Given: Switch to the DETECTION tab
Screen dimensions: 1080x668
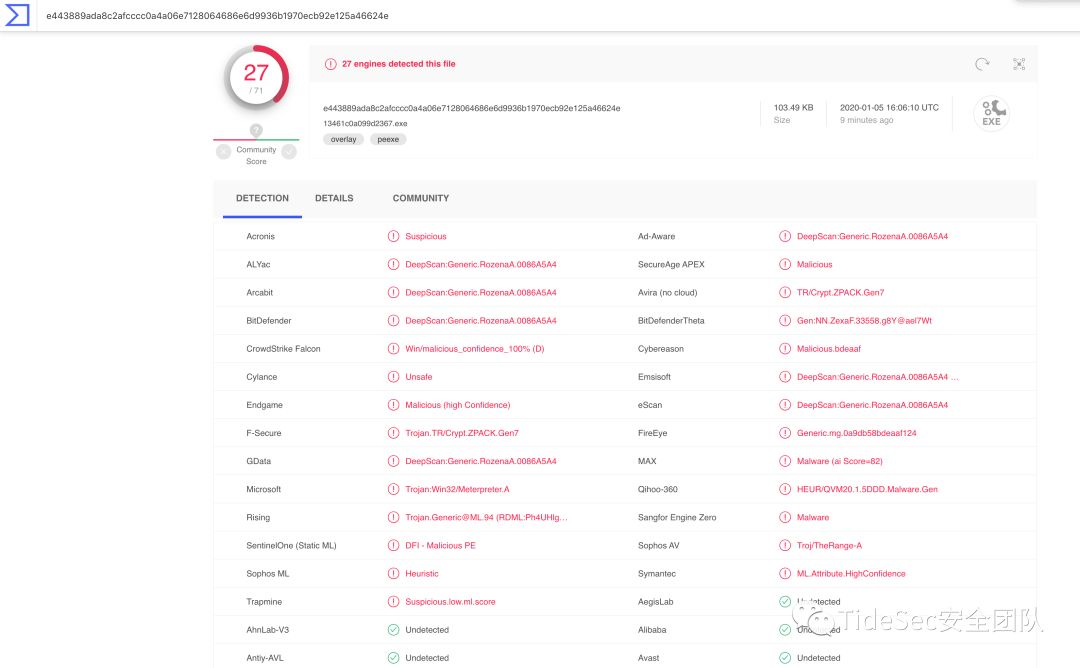Looking at the screenshot, I should click(262, 198).
